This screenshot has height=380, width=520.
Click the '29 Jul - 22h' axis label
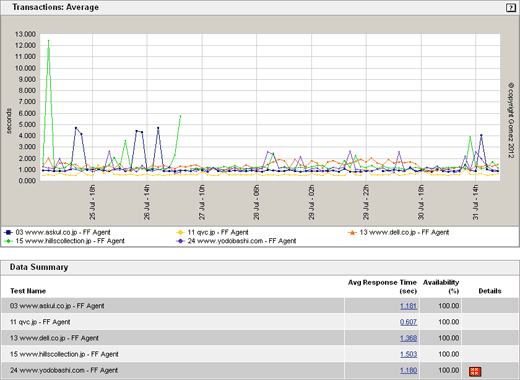366,202
